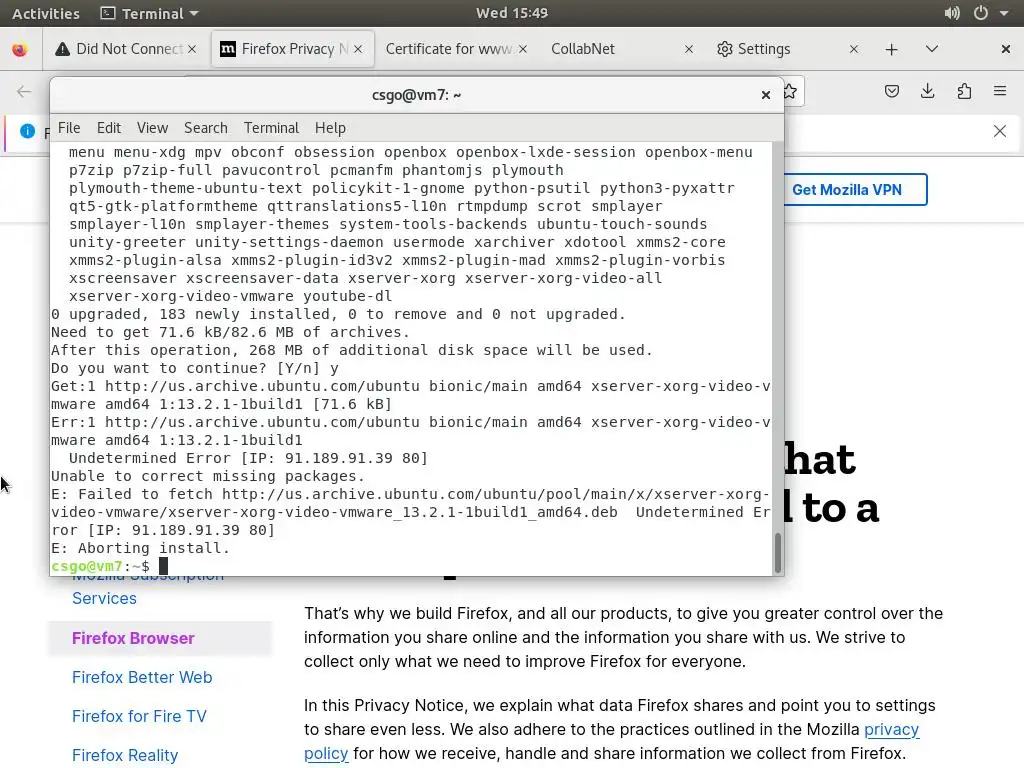
Task: Open Firefox extensions puzzle icon
Action: coord(964,91)
